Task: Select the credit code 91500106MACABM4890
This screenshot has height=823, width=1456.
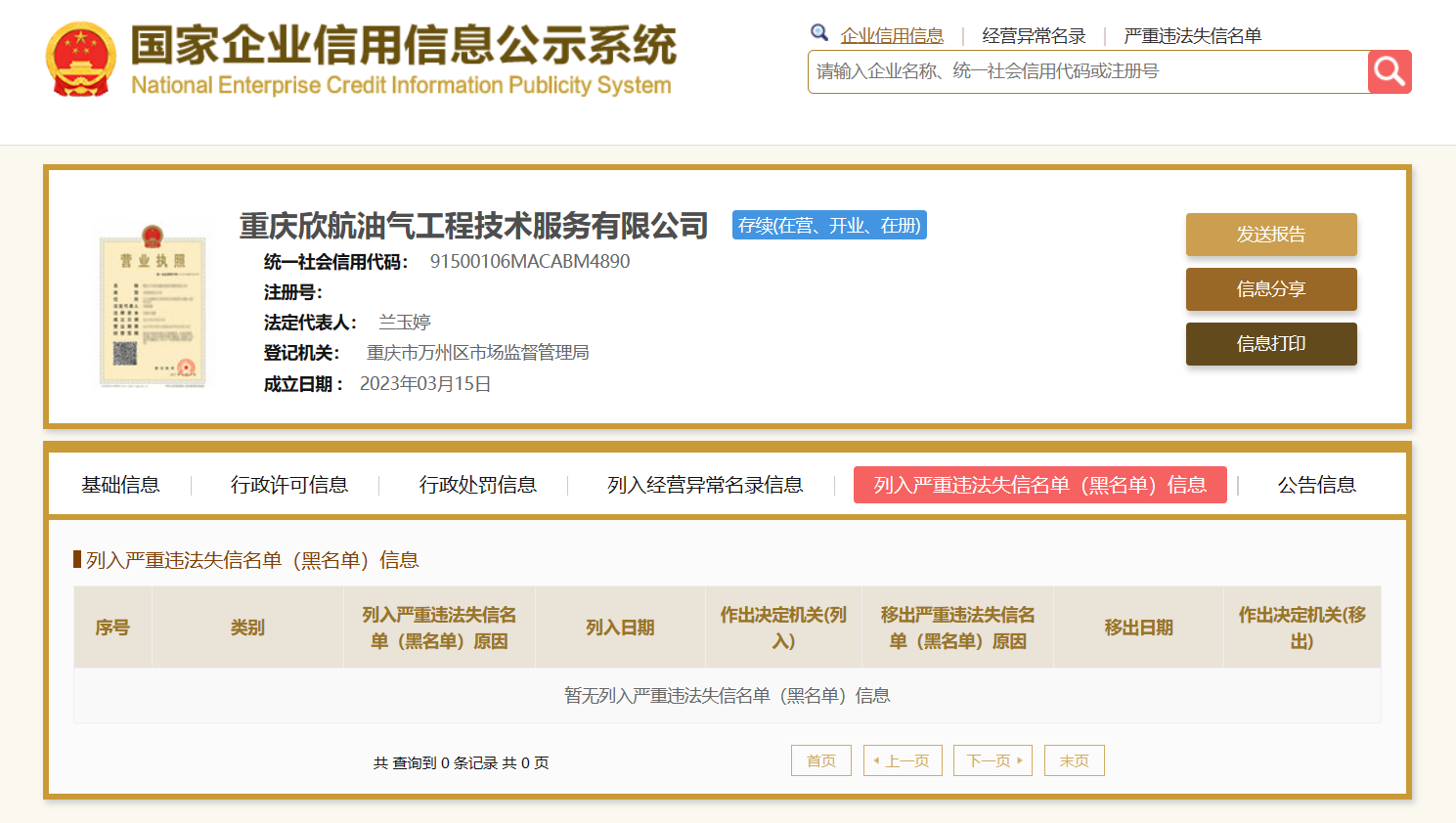Action: 530,261
